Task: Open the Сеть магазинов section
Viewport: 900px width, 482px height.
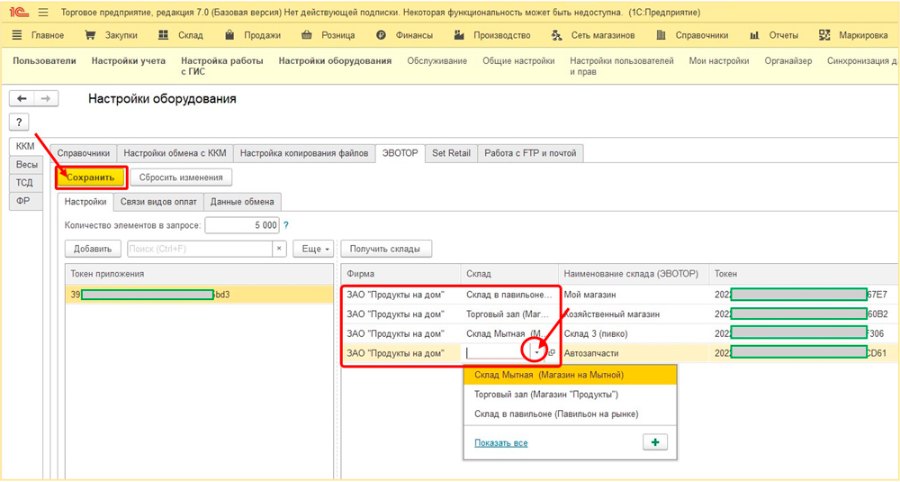Action: click(x=603, y=36)
